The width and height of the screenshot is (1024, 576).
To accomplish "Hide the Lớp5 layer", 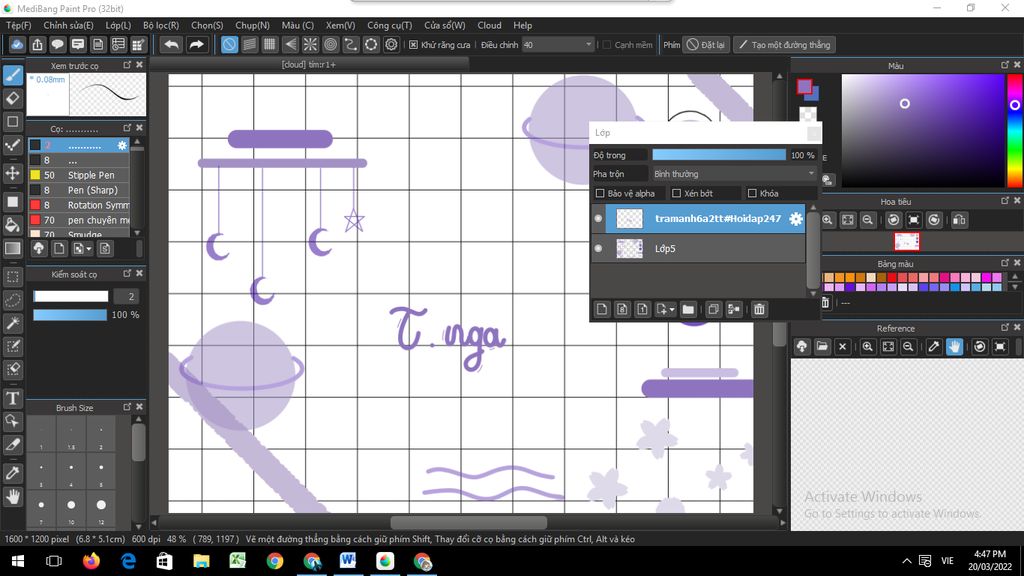I will point(598,248).
